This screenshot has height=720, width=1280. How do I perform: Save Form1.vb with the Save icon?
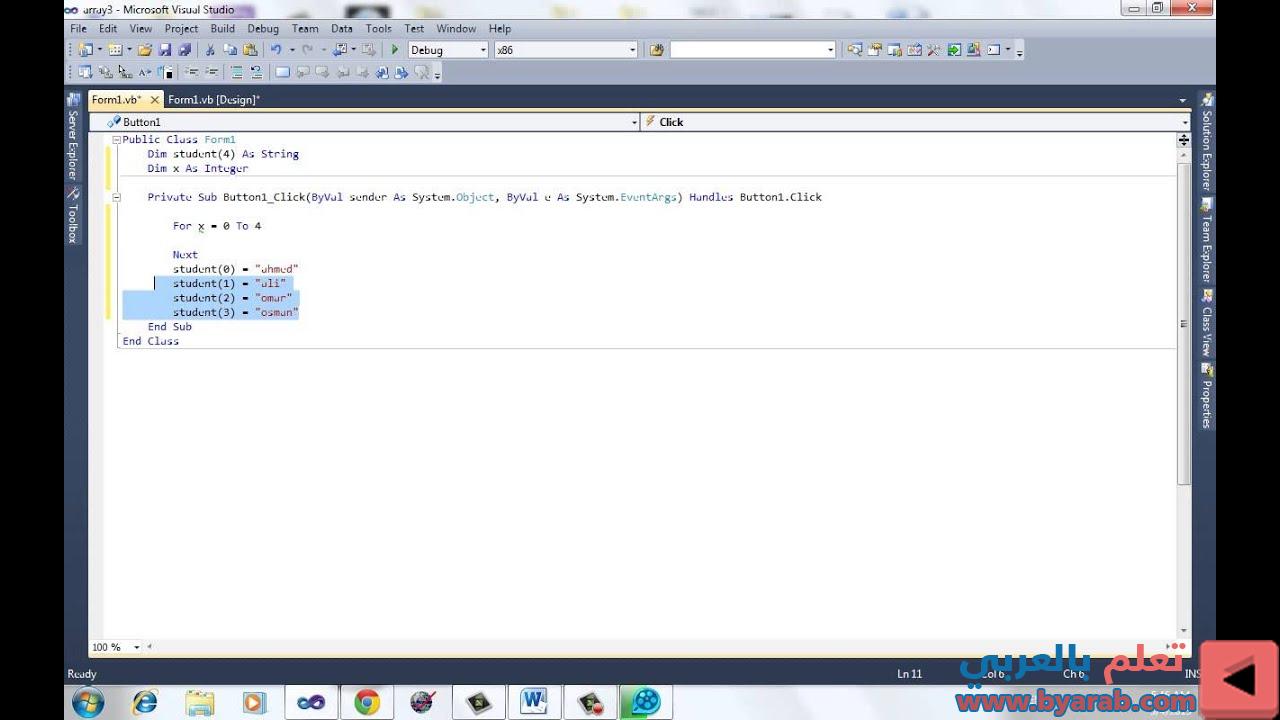165,50
